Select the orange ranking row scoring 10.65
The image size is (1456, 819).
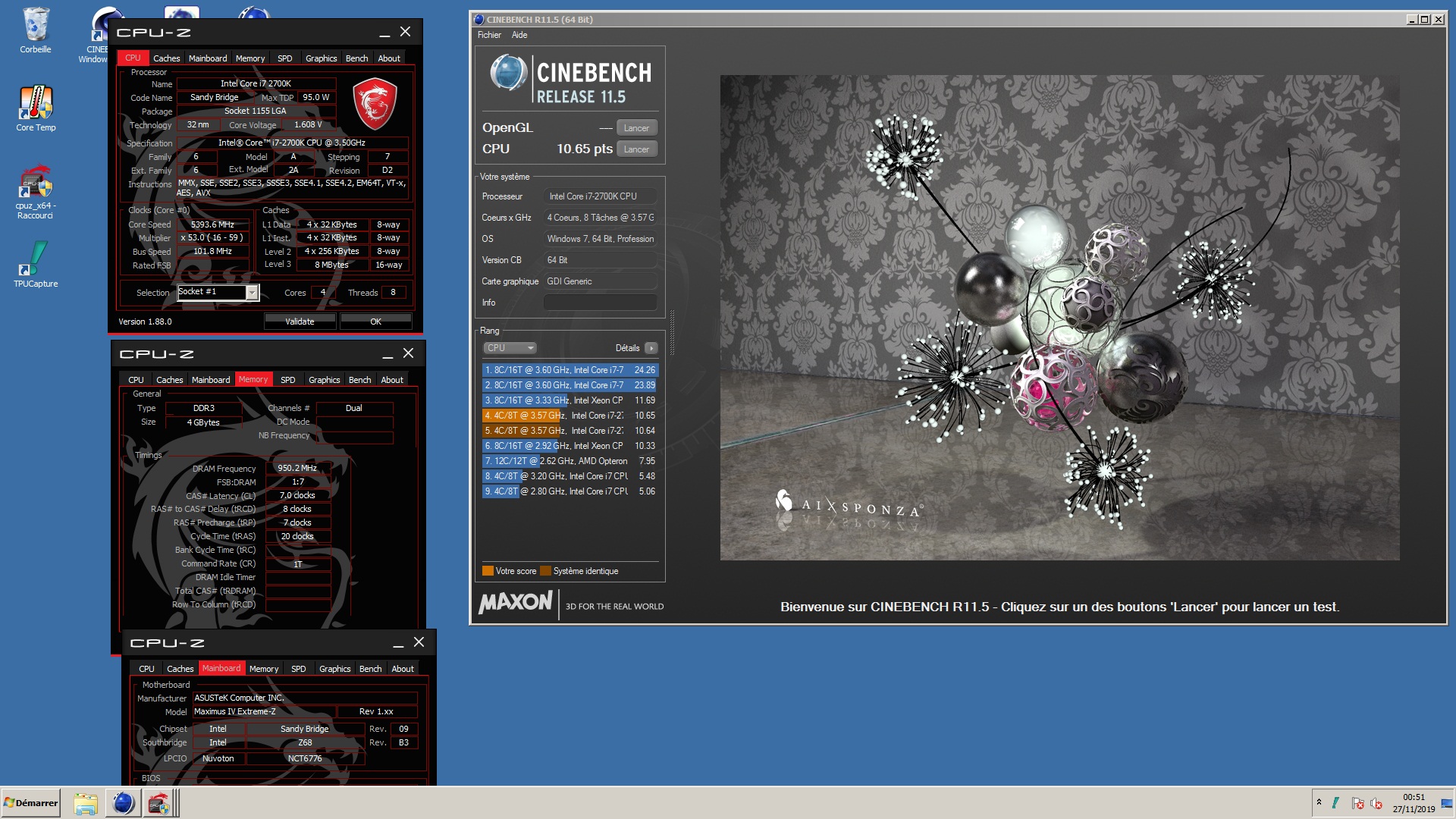pyautogui.click(x=570, y=416)
